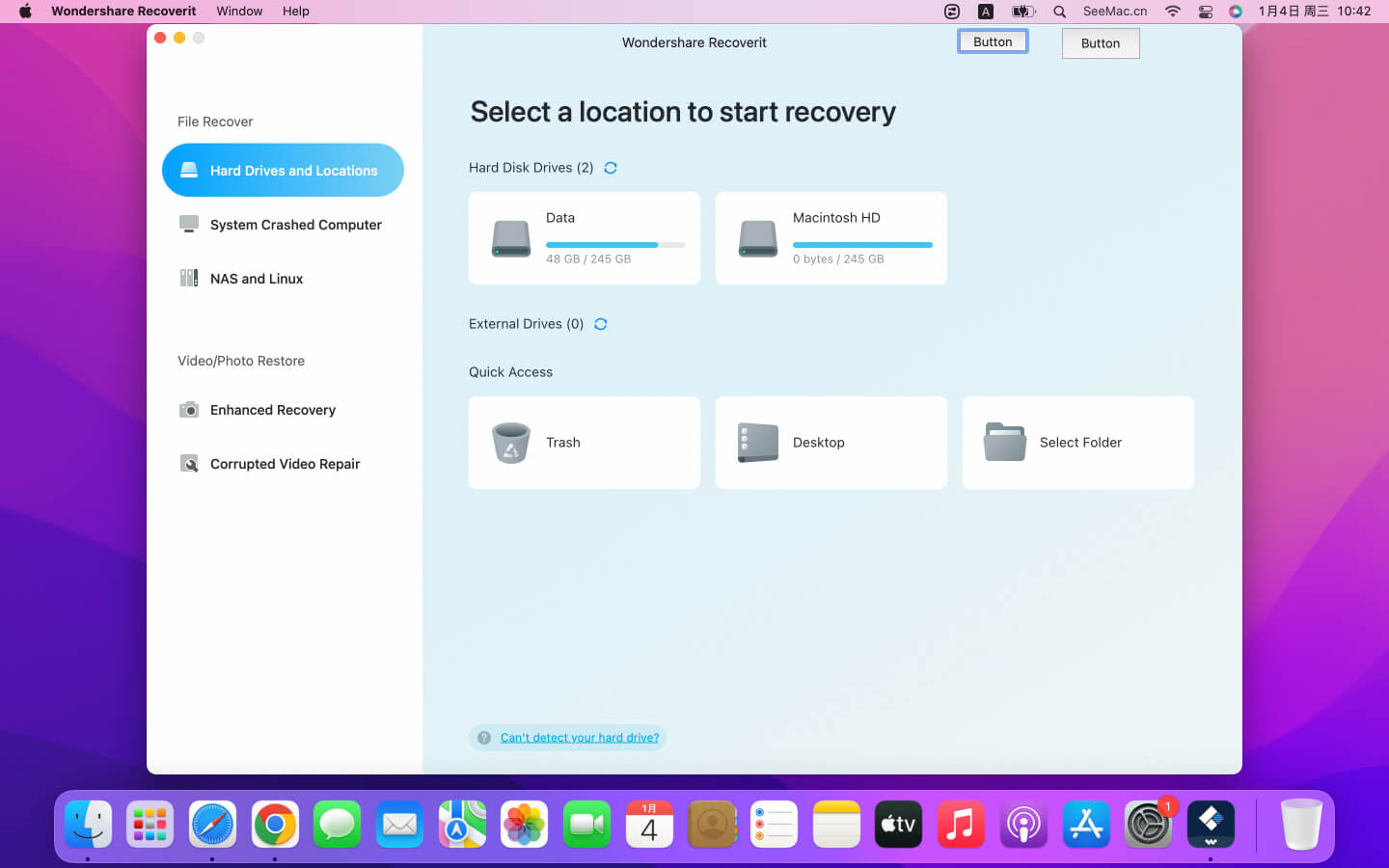Select the Trash quick access icon
This screenshot has width=1389, height=868.
click(x=511, y=443)
